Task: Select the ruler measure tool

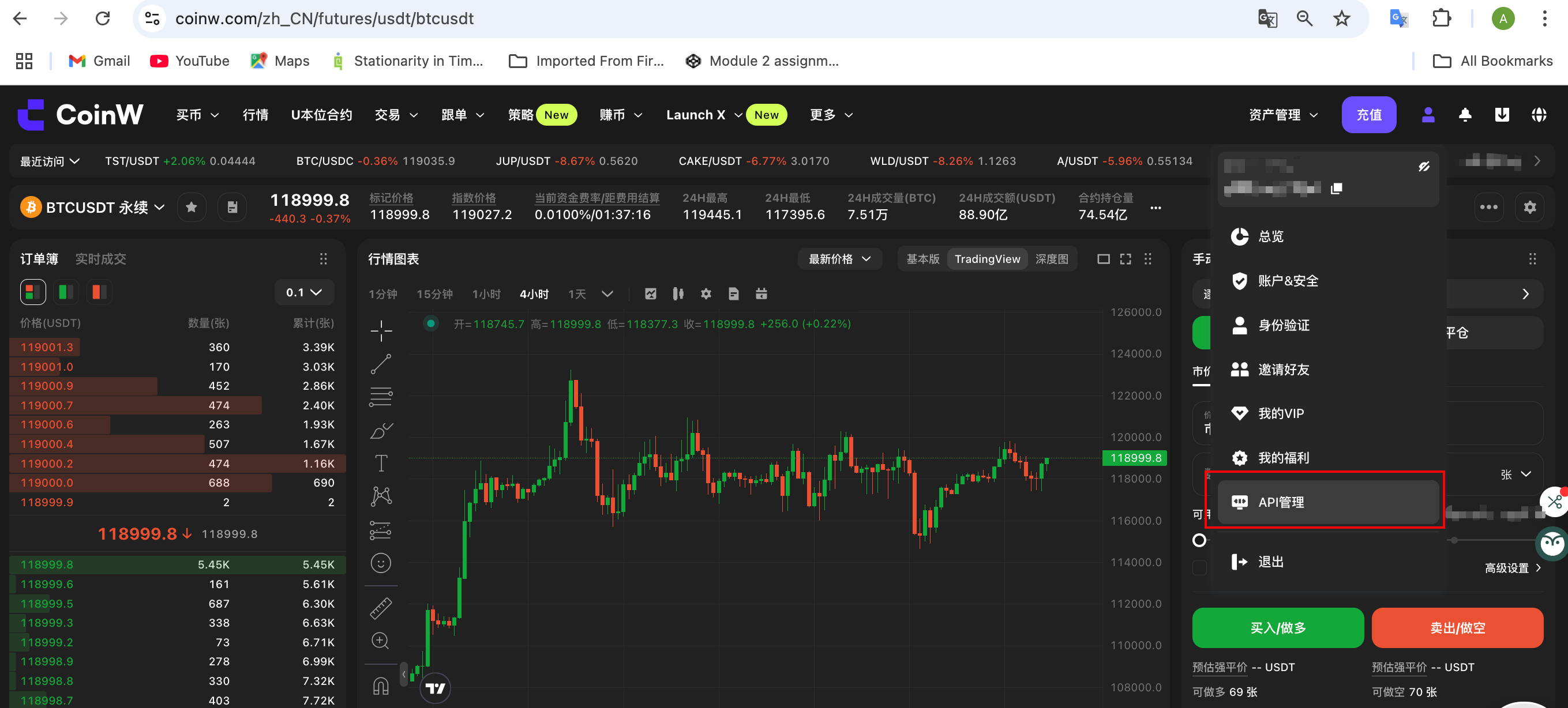Action: click(x=381, y=608)
